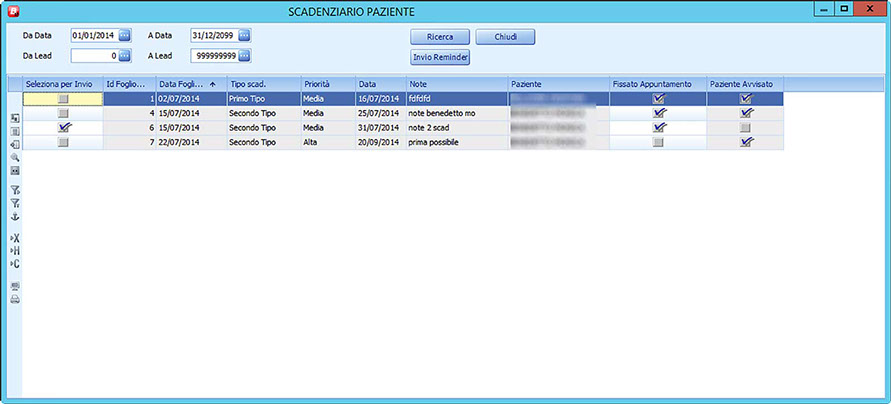Click the anchor icon in left sidebar

coord(15,216)
